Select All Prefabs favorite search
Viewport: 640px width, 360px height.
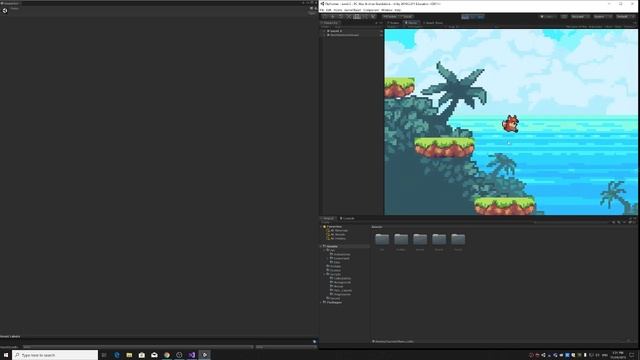pyautogui.click(x=337, y=238)
